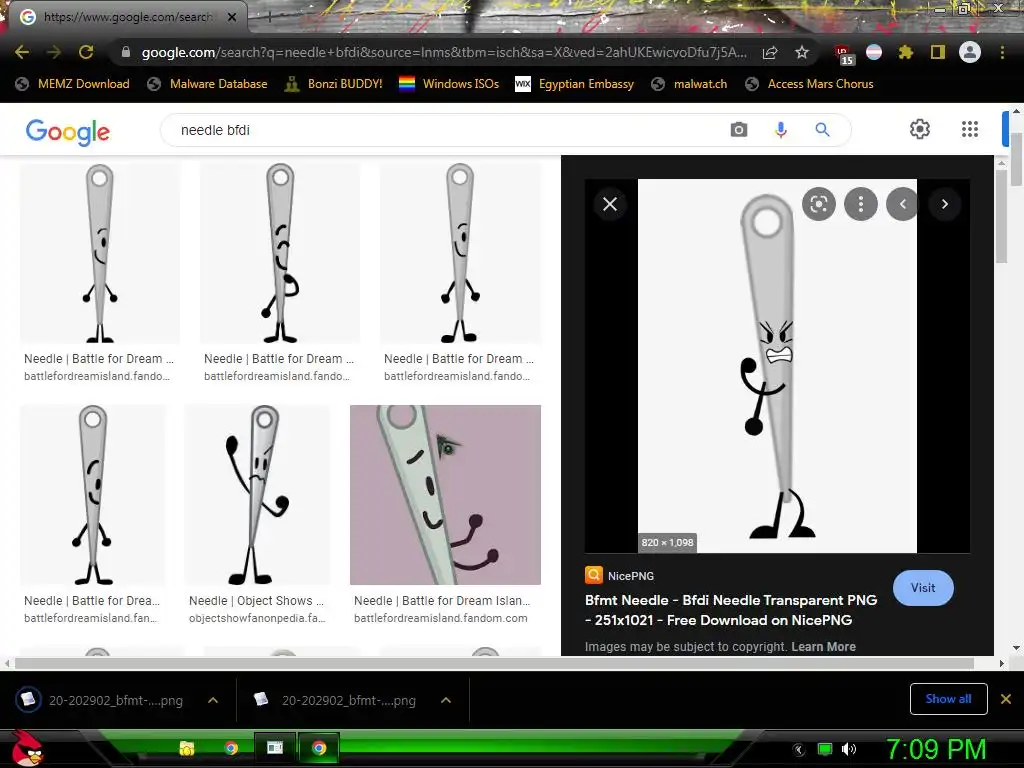Click objectshowfanonpedia source link text
This screenshot has width=1024, height=768.
[257, 618]
